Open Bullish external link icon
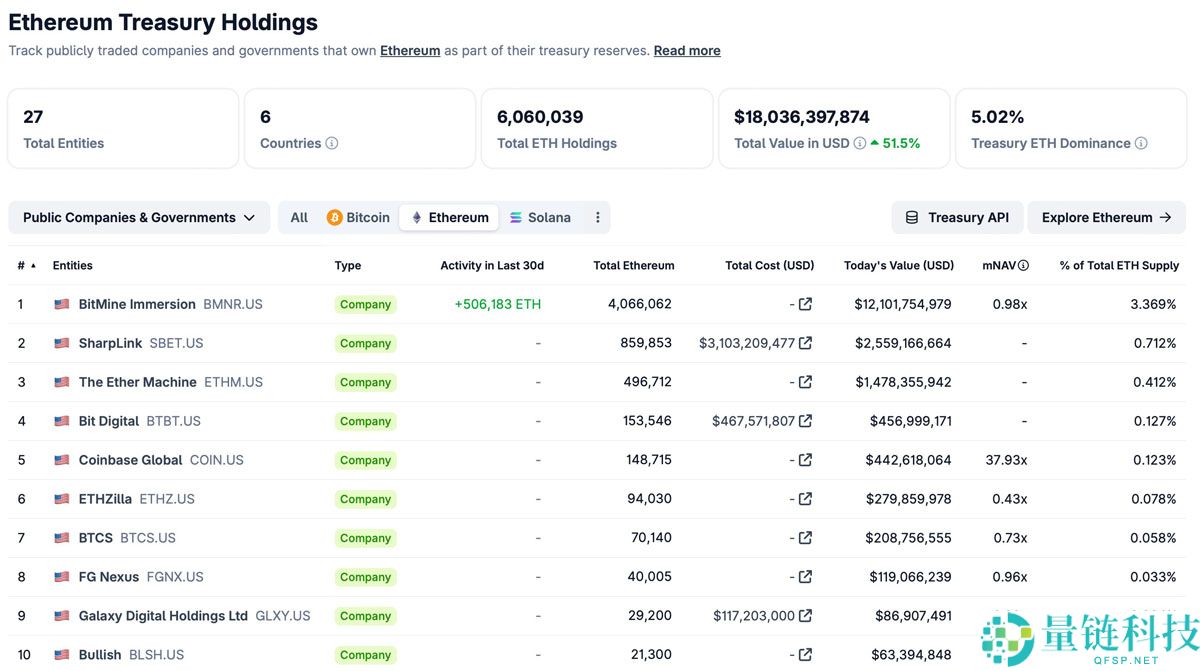 (805, 655)
